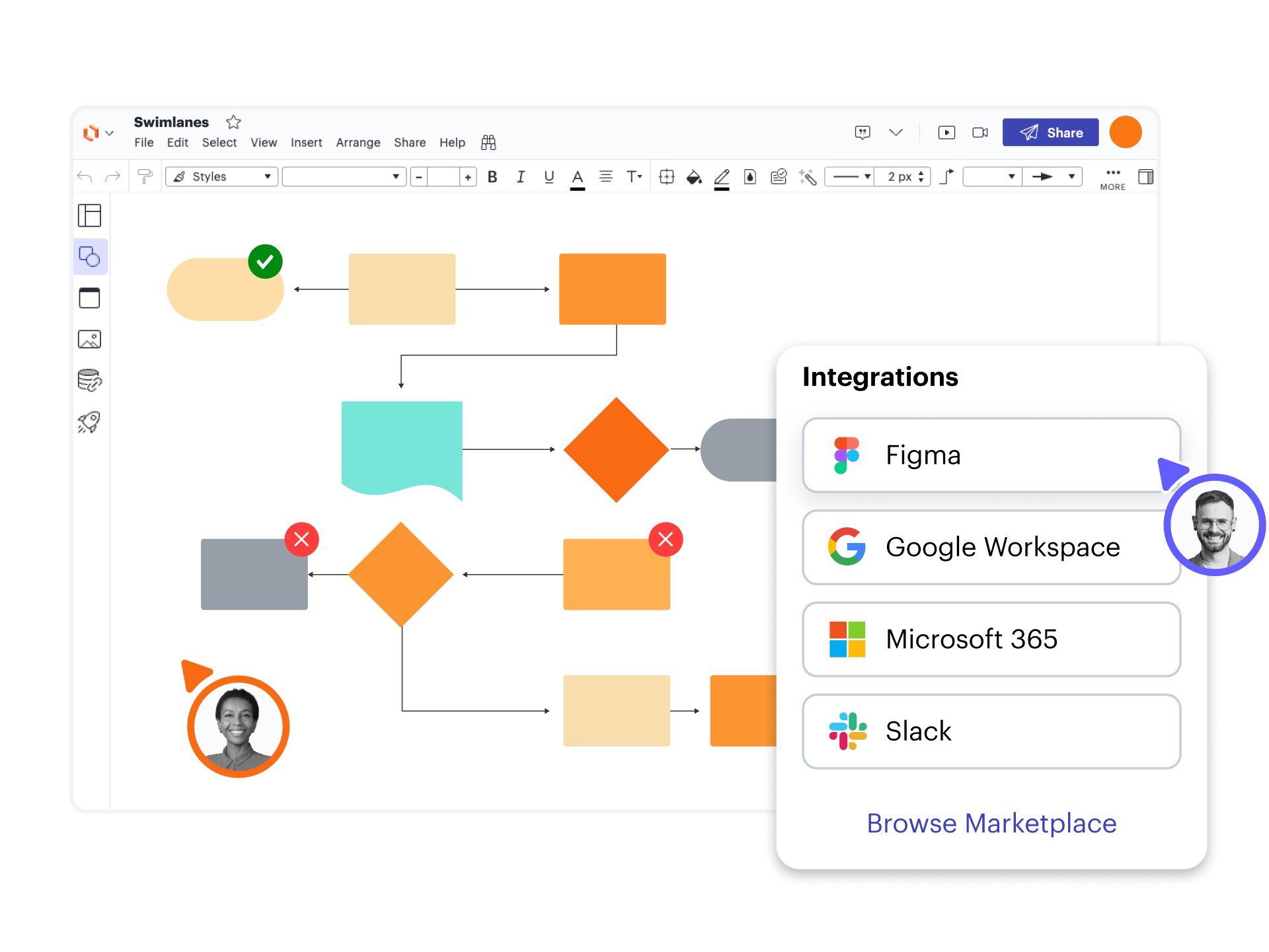Open the Styles dropdown
Image resolution: width=1269 pixels, height=952 pixels.
pyautogui.click(x=221, y=177)
